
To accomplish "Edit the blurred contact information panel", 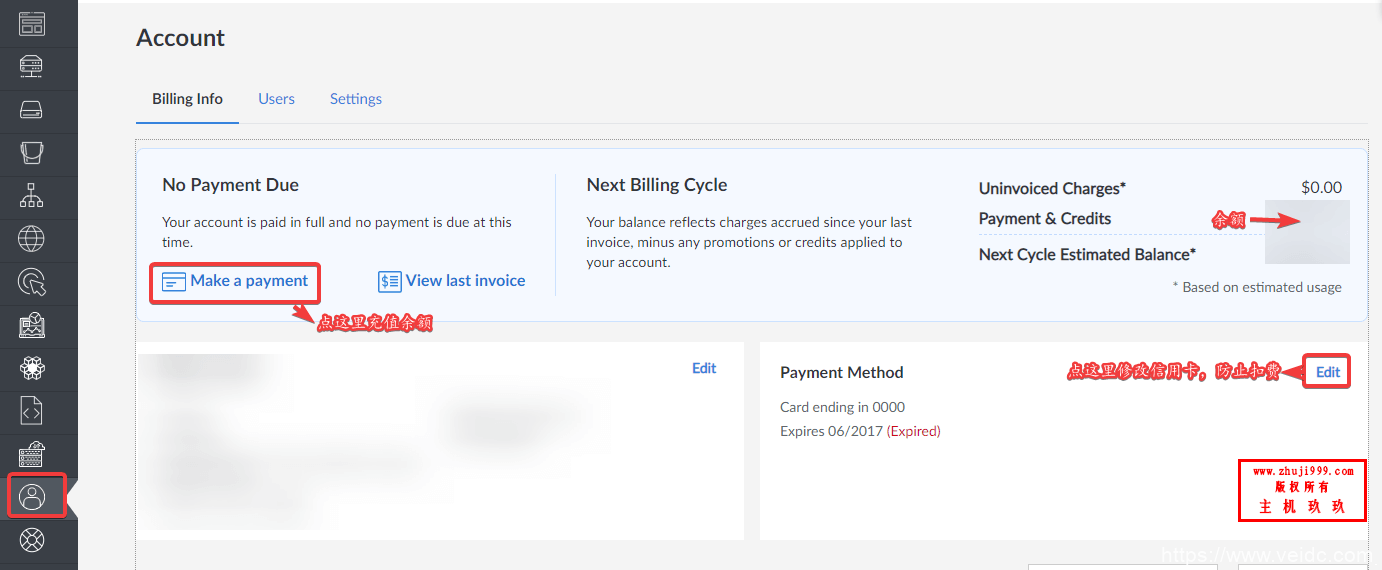I will [704, 368].
